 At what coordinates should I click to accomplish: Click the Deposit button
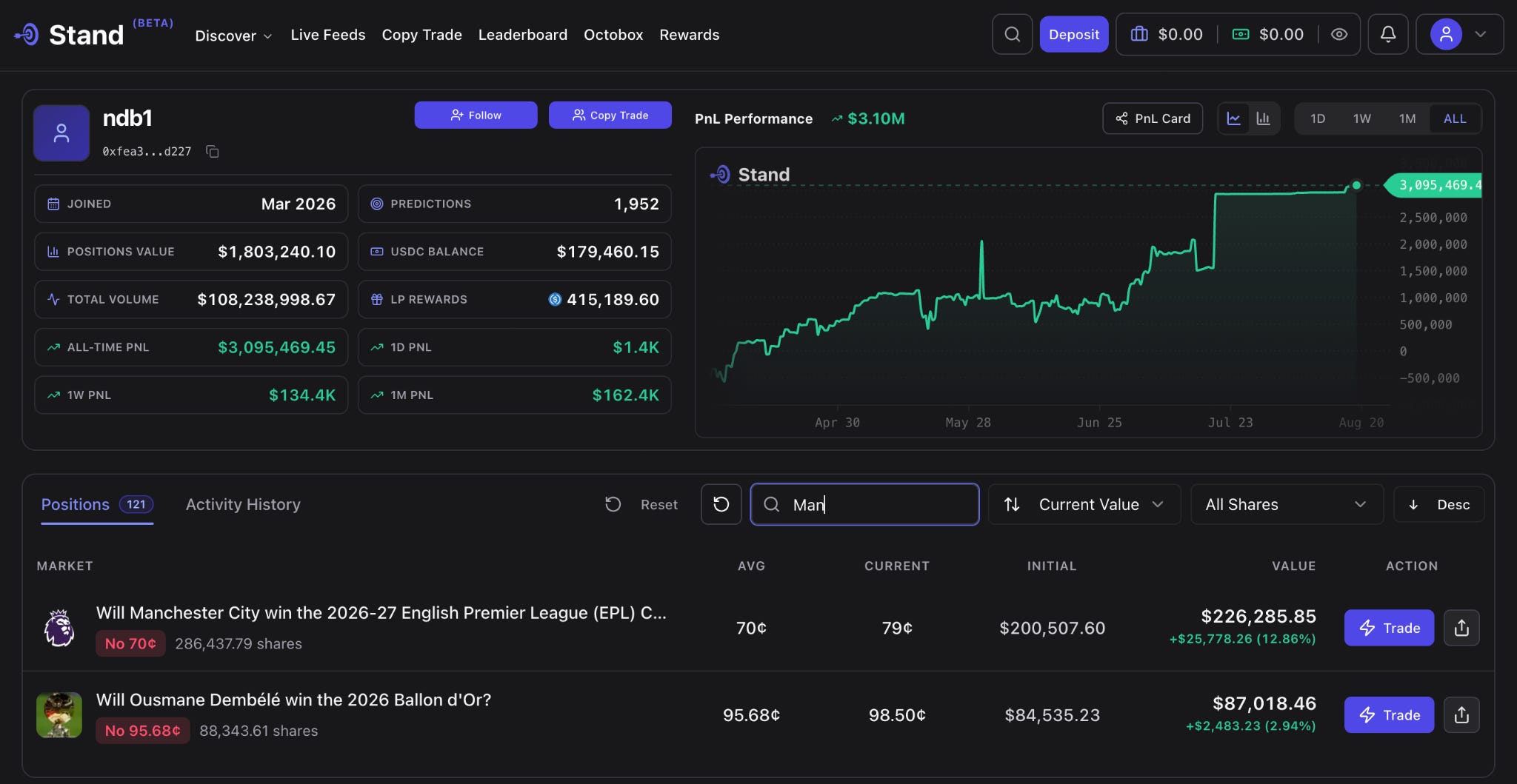click(1073, 34)
